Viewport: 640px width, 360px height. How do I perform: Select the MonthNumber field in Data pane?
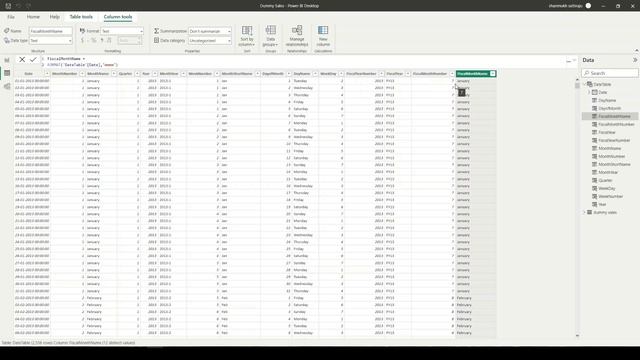(611, 156)
